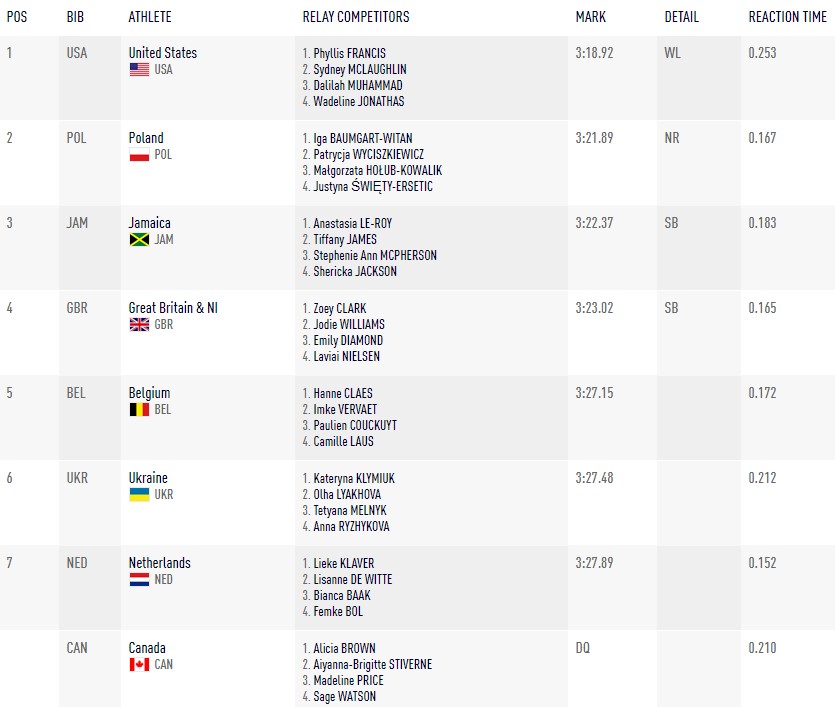Click the Great Britain flag icon

(139, 324)
